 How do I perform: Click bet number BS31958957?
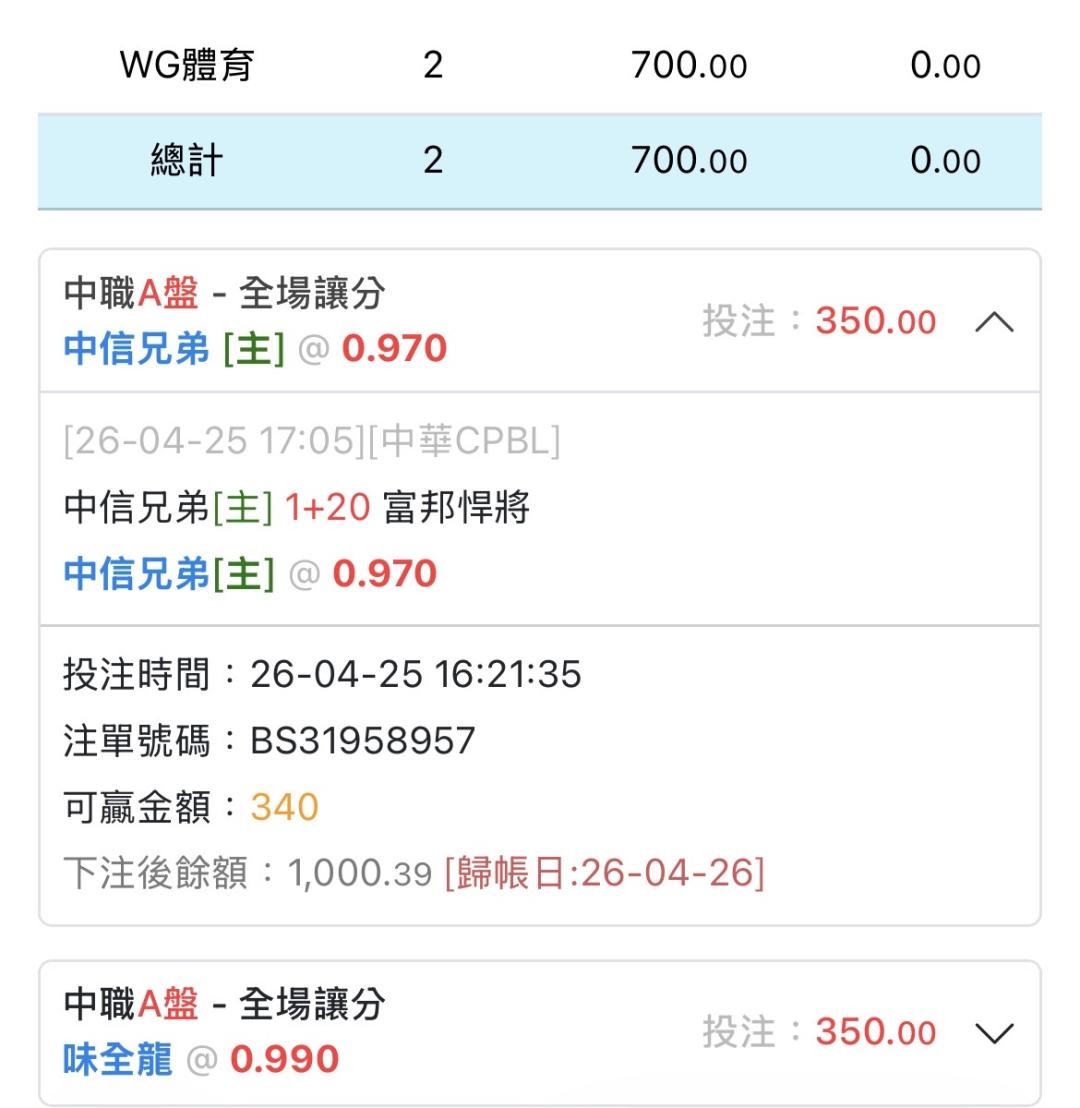pos(362,741)
